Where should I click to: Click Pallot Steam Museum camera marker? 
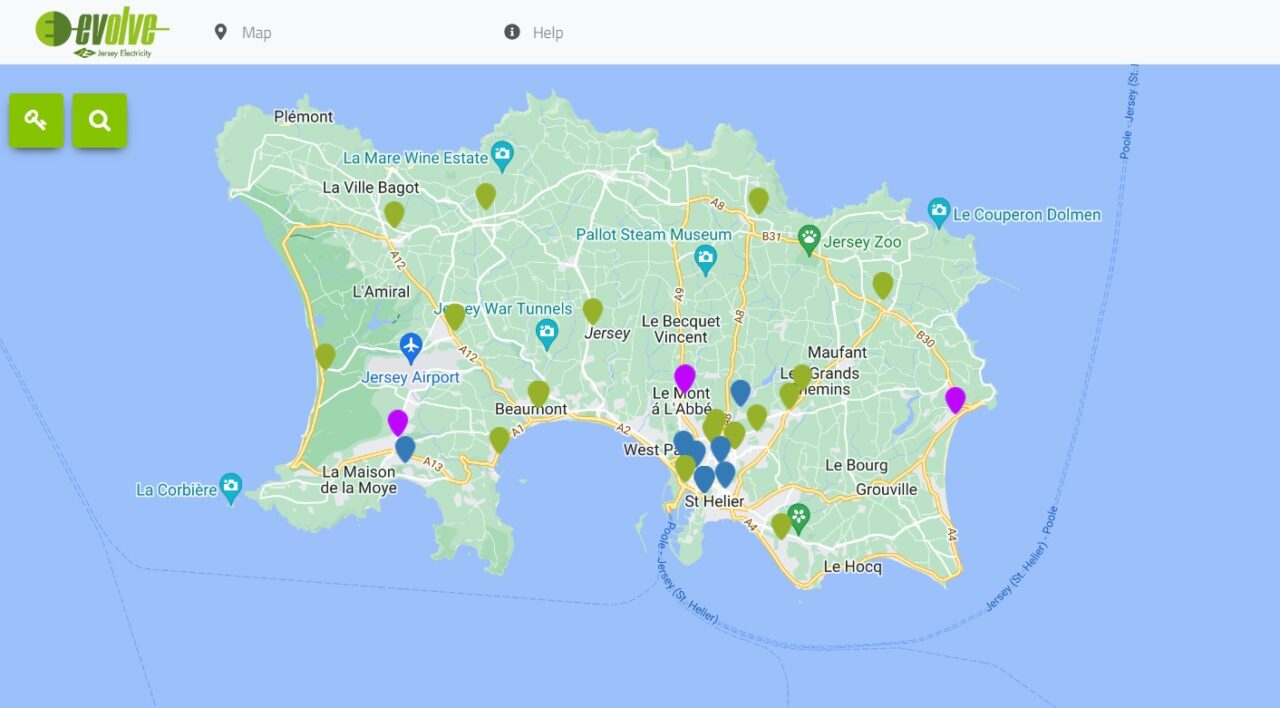click(706, 259)
